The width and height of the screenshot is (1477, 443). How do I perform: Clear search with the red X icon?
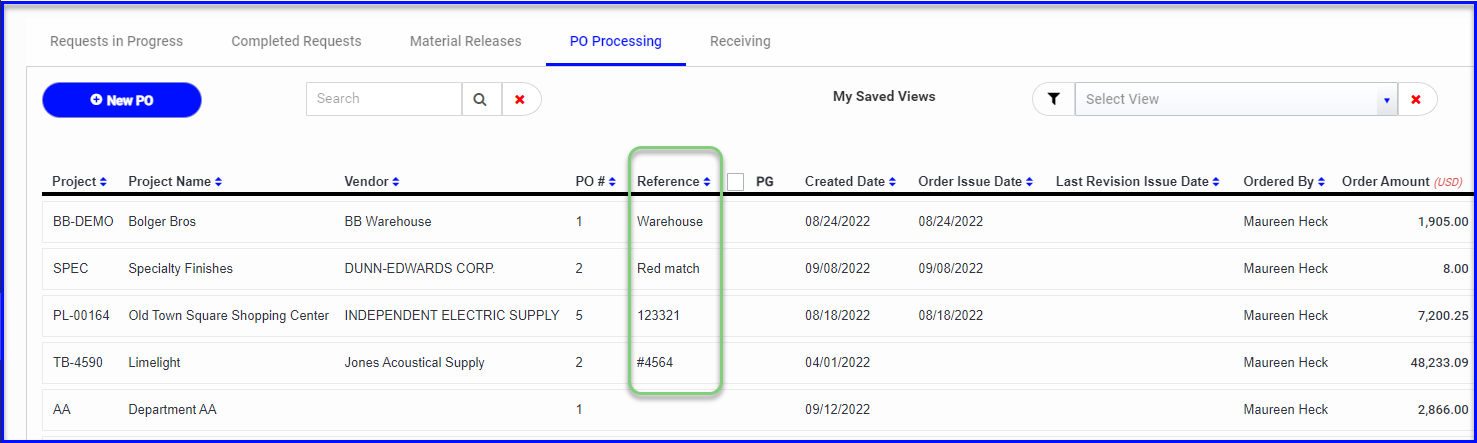click(x=520, y=99)
